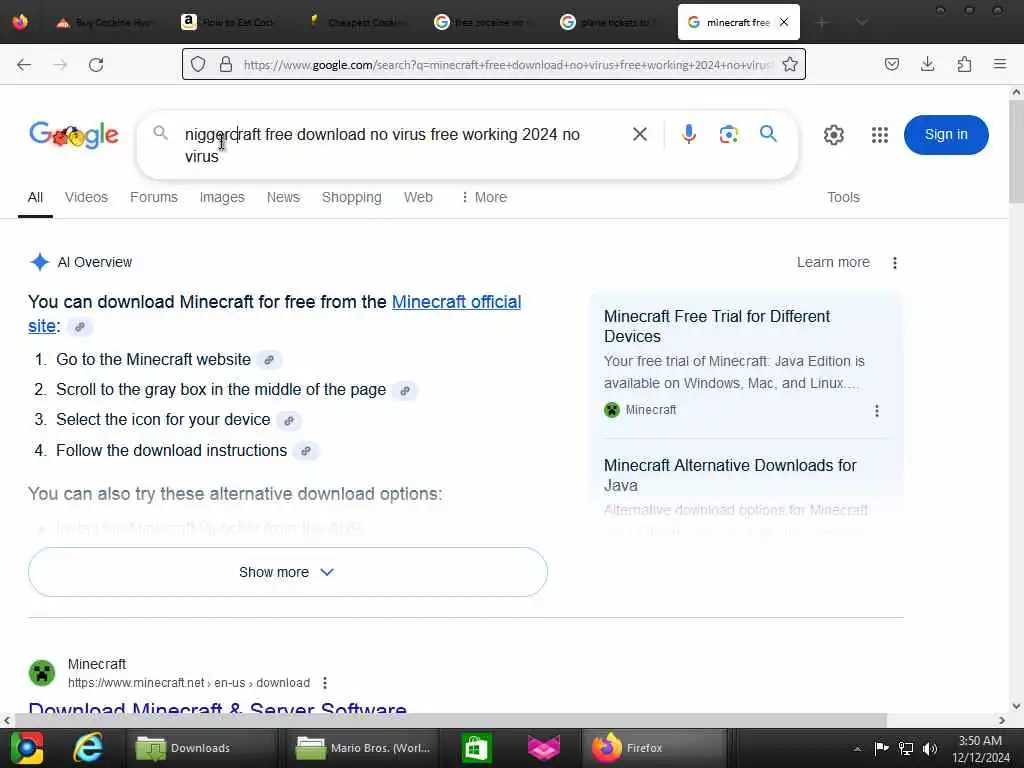Show hidden system tray icons

(x=857, y=748)
